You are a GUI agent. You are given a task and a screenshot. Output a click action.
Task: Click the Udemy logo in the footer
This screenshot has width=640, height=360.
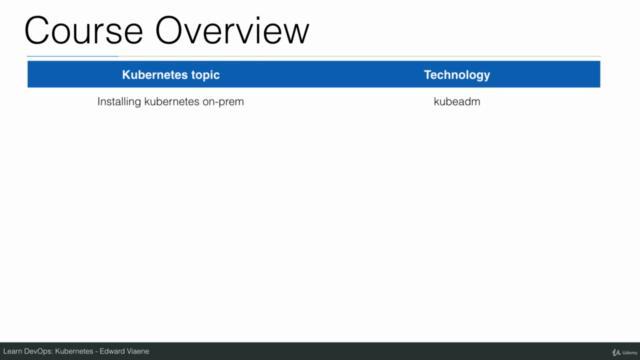(x=624, y=352)
